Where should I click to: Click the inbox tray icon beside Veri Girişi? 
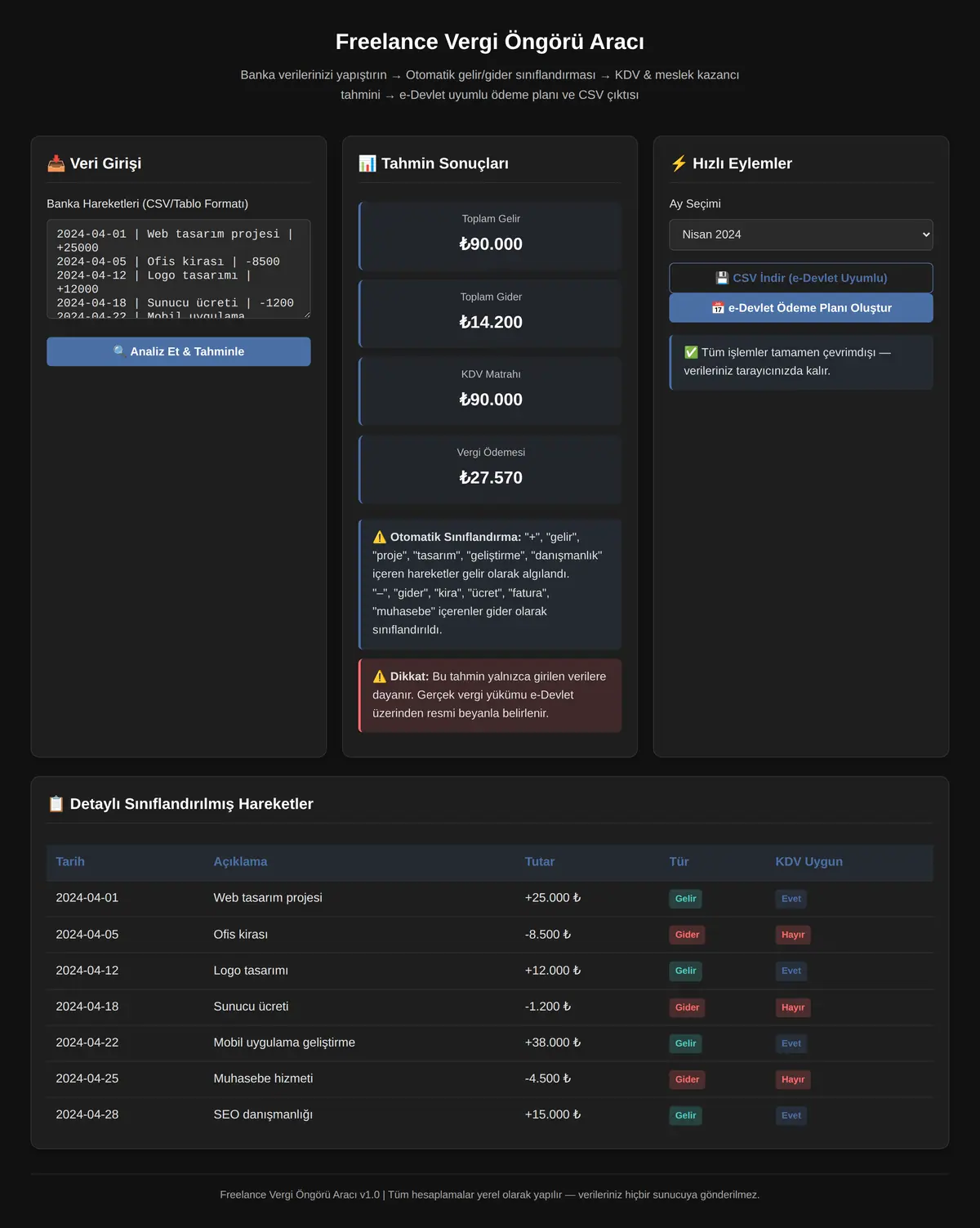click(x=56, y=163)
